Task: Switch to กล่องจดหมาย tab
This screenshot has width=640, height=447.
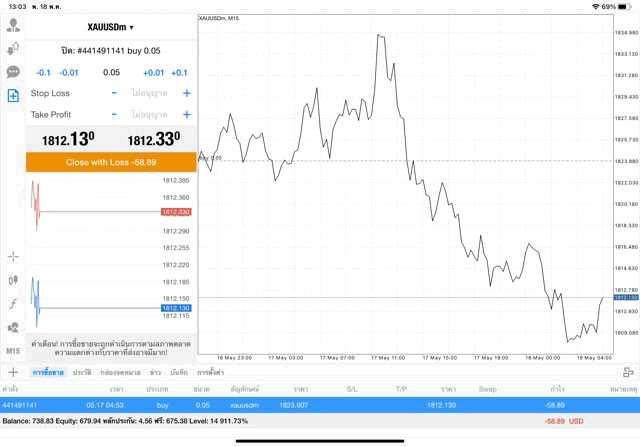Action: click(x=120, y=372)
